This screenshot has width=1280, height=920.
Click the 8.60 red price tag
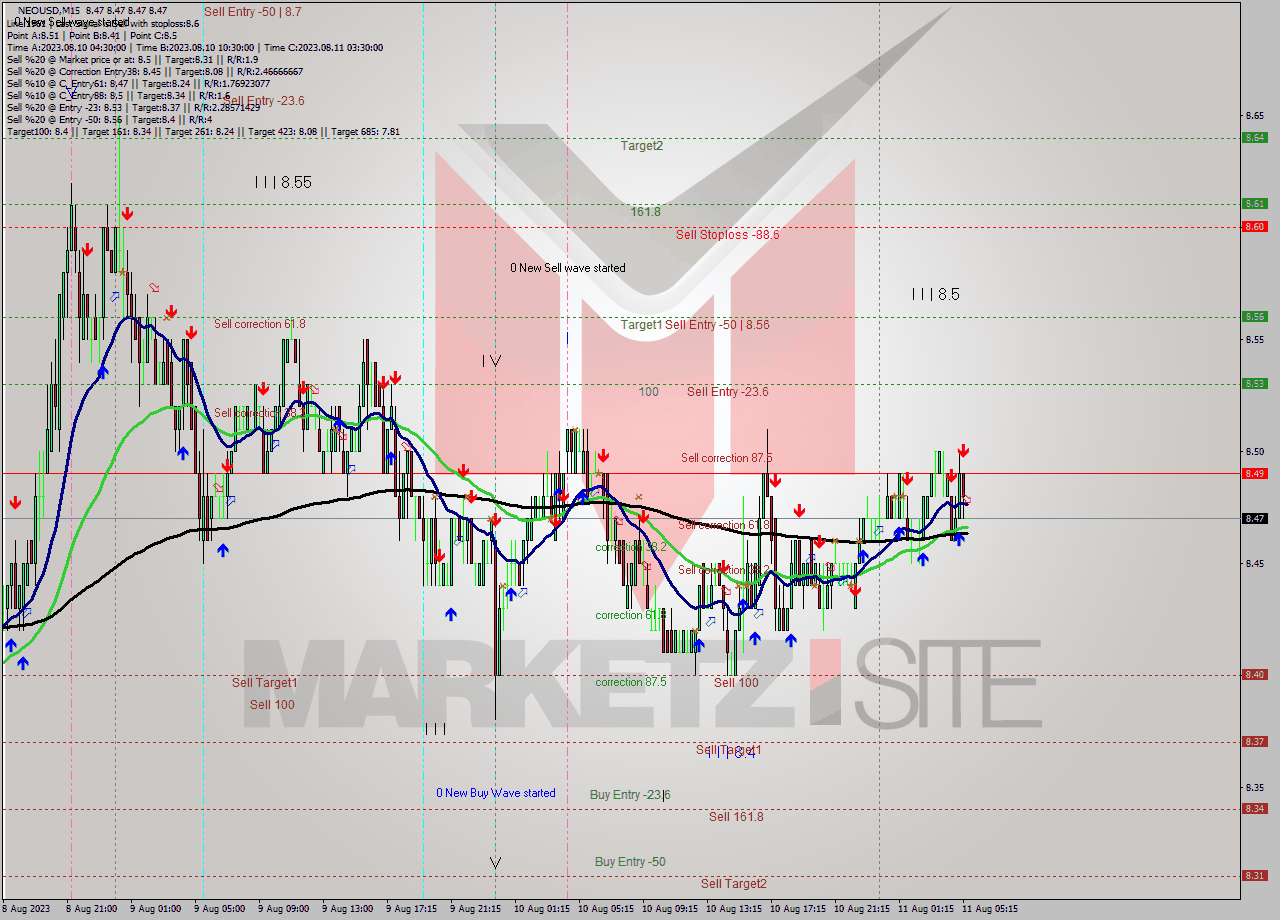(x=1255, y=226)
